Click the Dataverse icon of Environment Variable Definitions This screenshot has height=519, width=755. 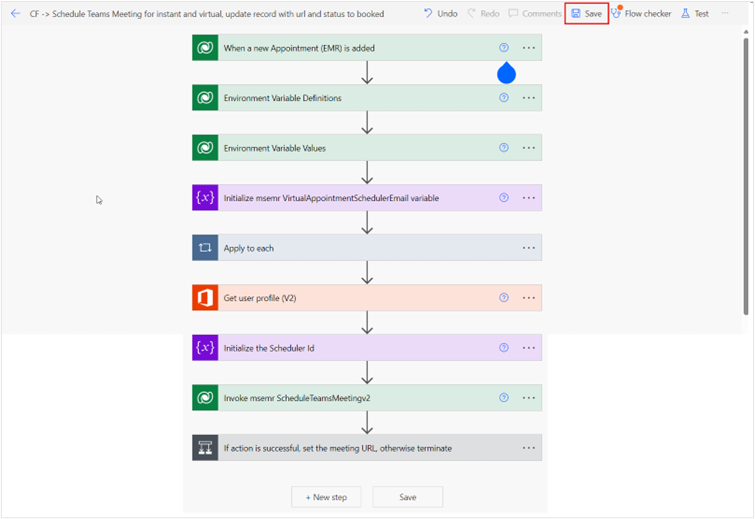(205, 98)
